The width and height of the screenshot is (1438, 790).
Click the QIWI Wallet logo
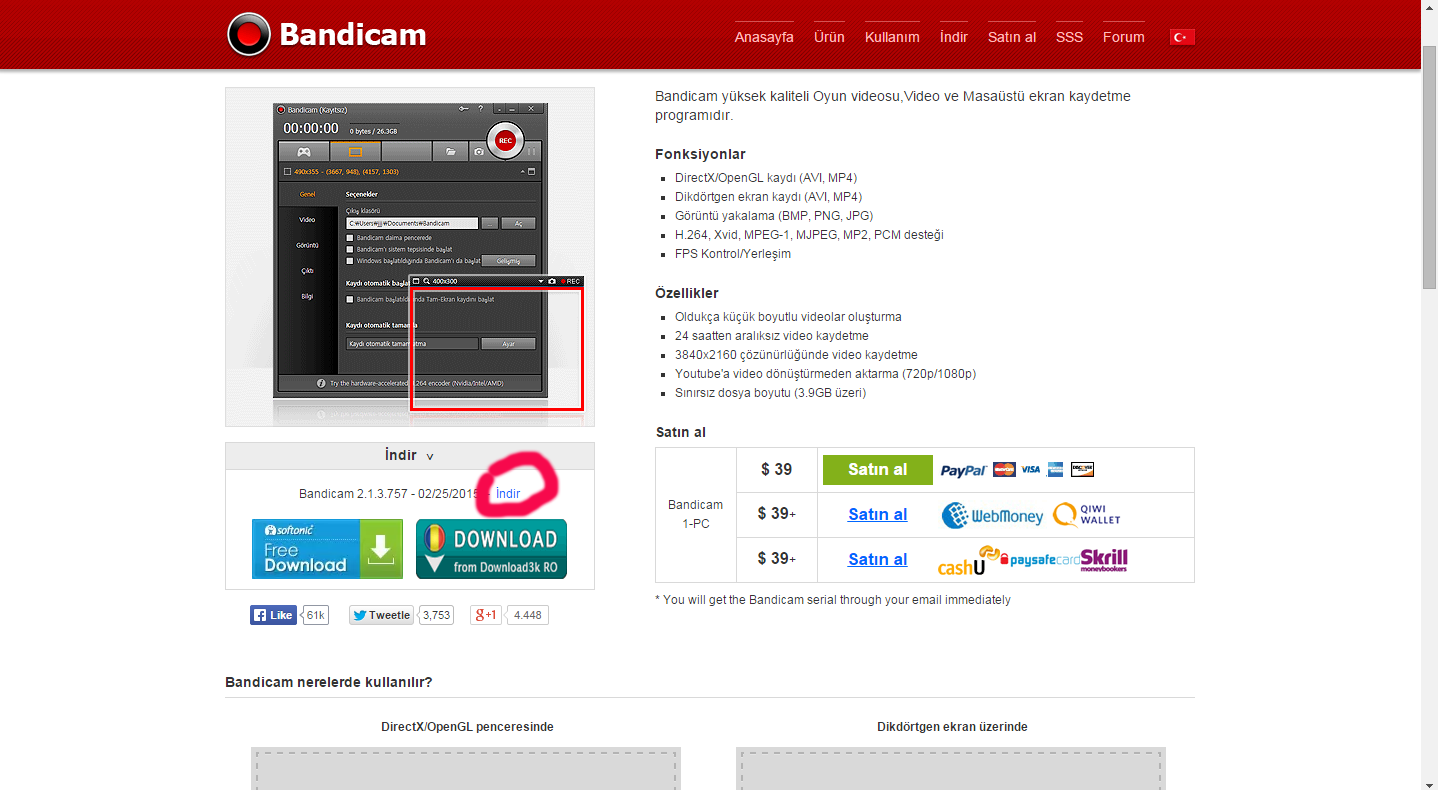[1086, 514]
